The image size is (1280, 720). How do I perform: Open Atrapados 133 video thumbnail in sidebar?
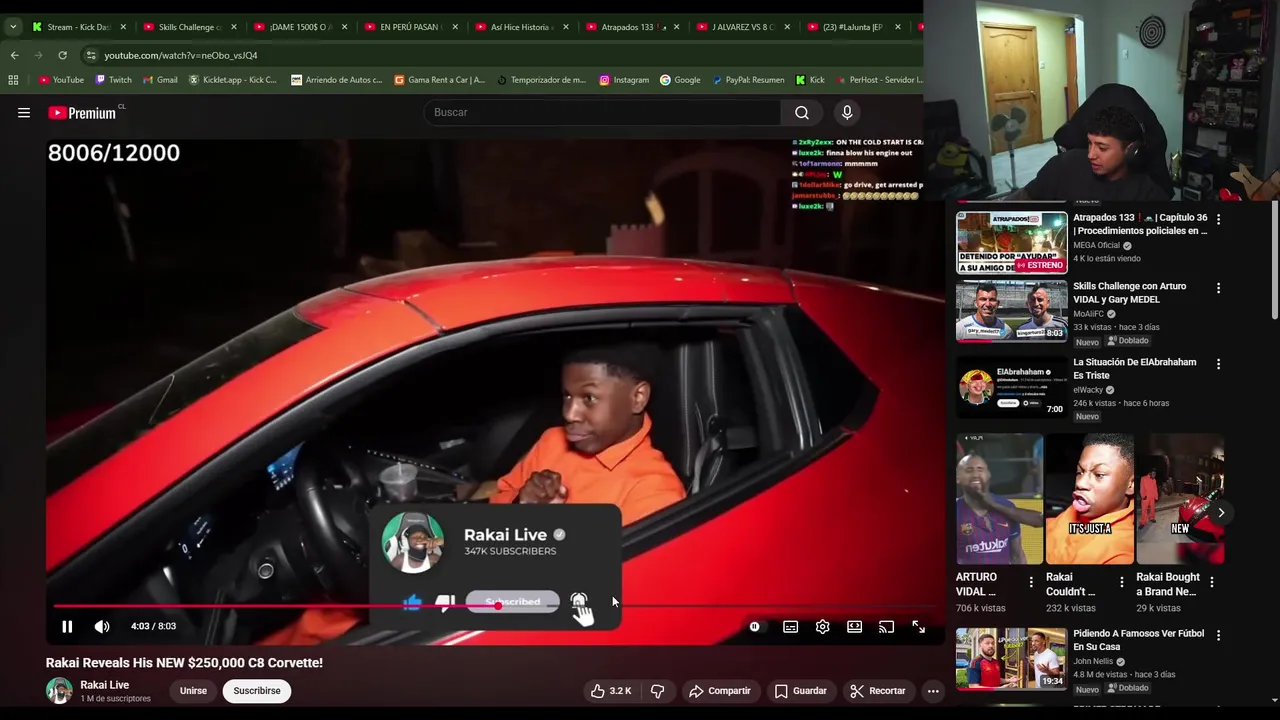pyautogui.click(x=1011, y=242)
